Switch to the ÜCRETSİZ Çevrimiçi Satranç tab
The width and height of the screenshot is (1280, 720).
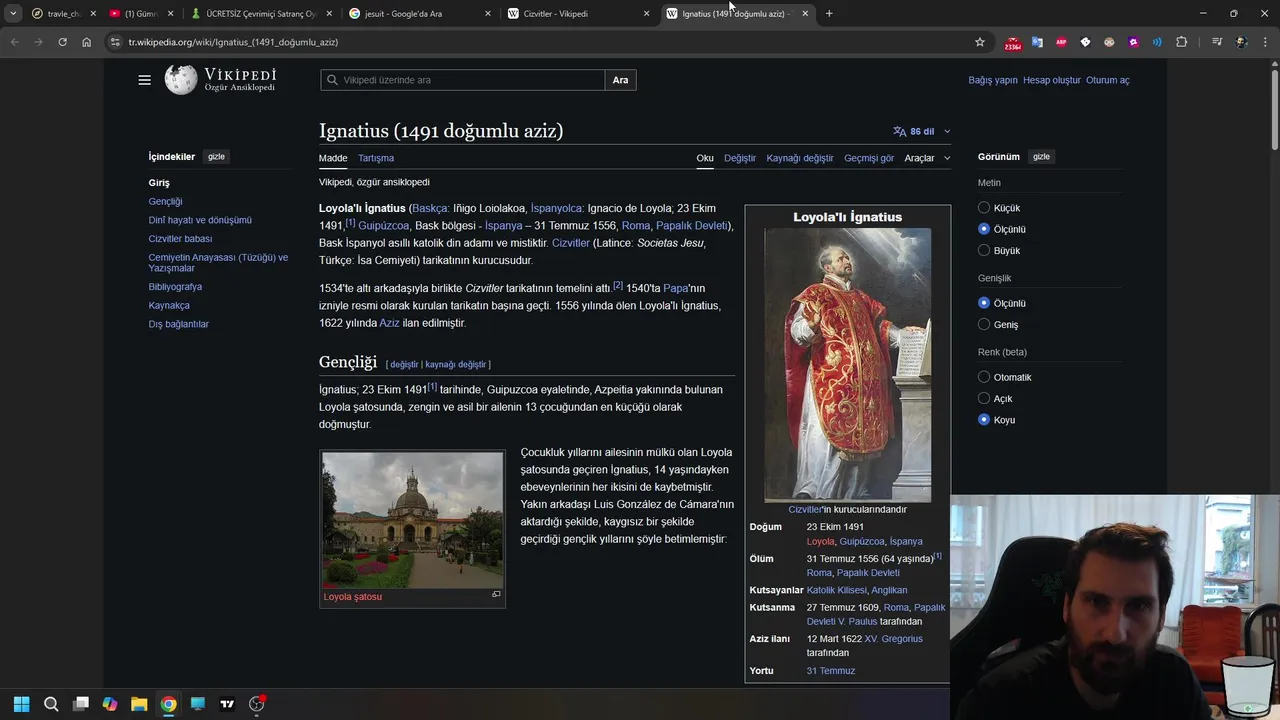click(260, 14)
